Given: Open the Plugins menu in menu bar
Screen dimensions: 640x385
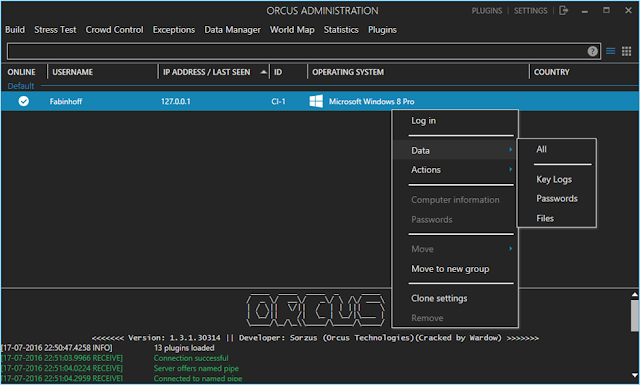Looking at the screenshot, I should coord(382,30).
